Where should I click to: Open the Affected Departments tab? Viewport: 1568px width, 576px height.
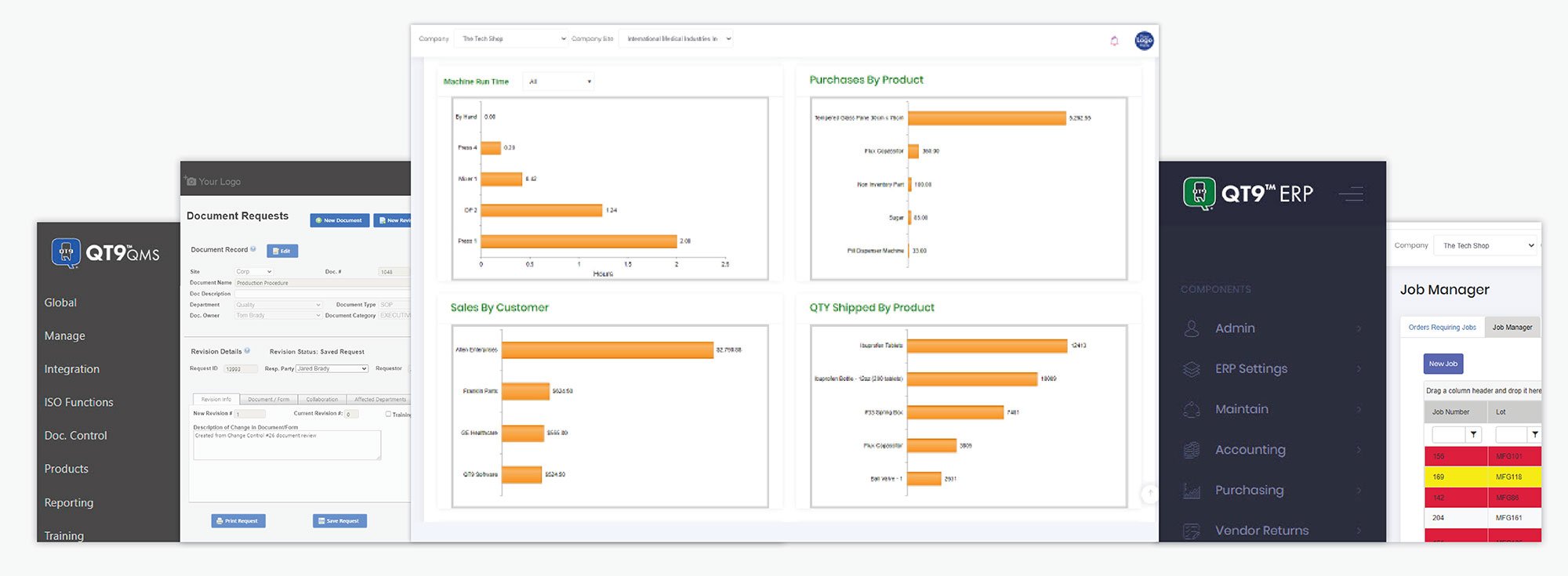[x=380, y=400]
